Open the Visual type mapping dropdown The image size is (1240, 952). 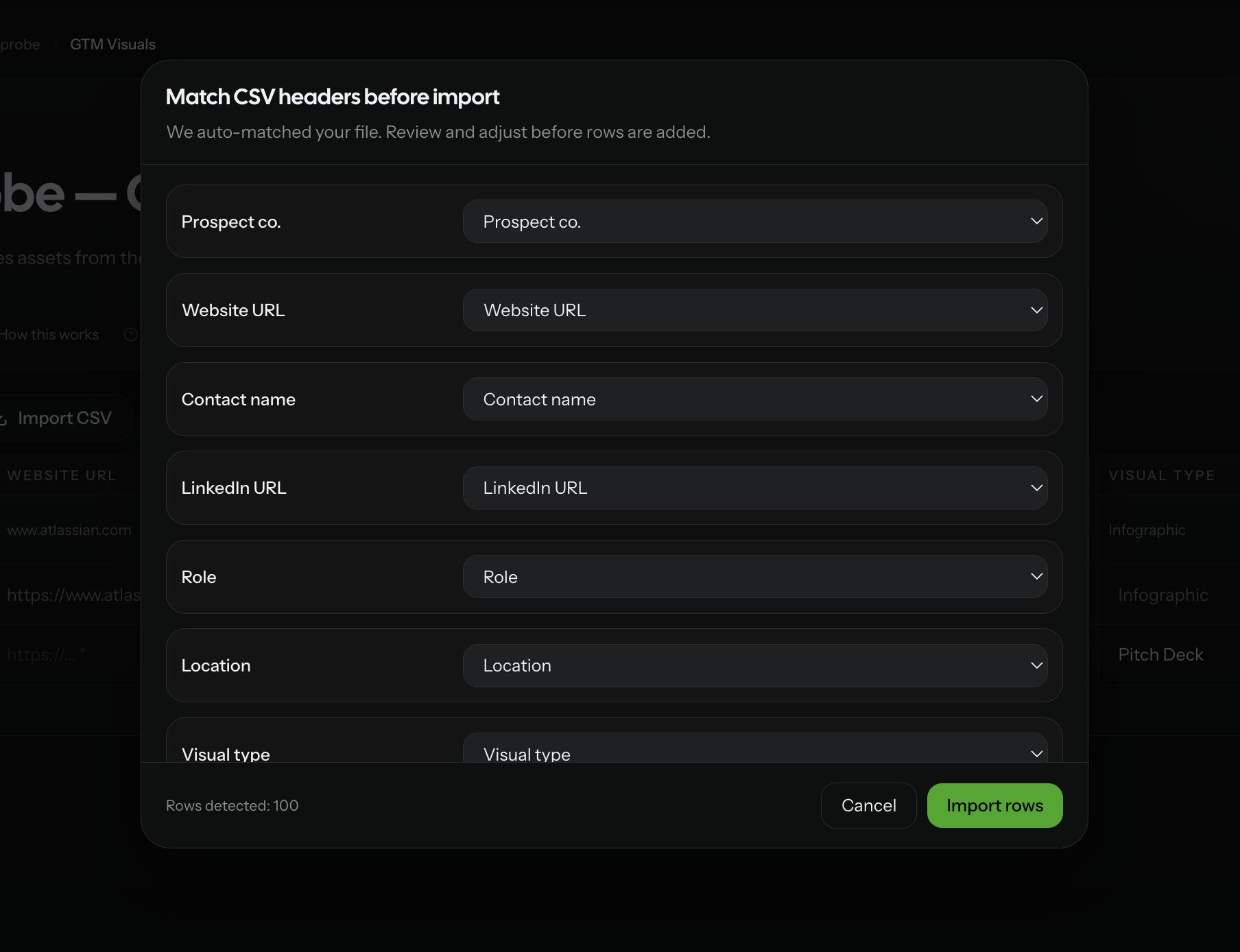tap(755, 748)
